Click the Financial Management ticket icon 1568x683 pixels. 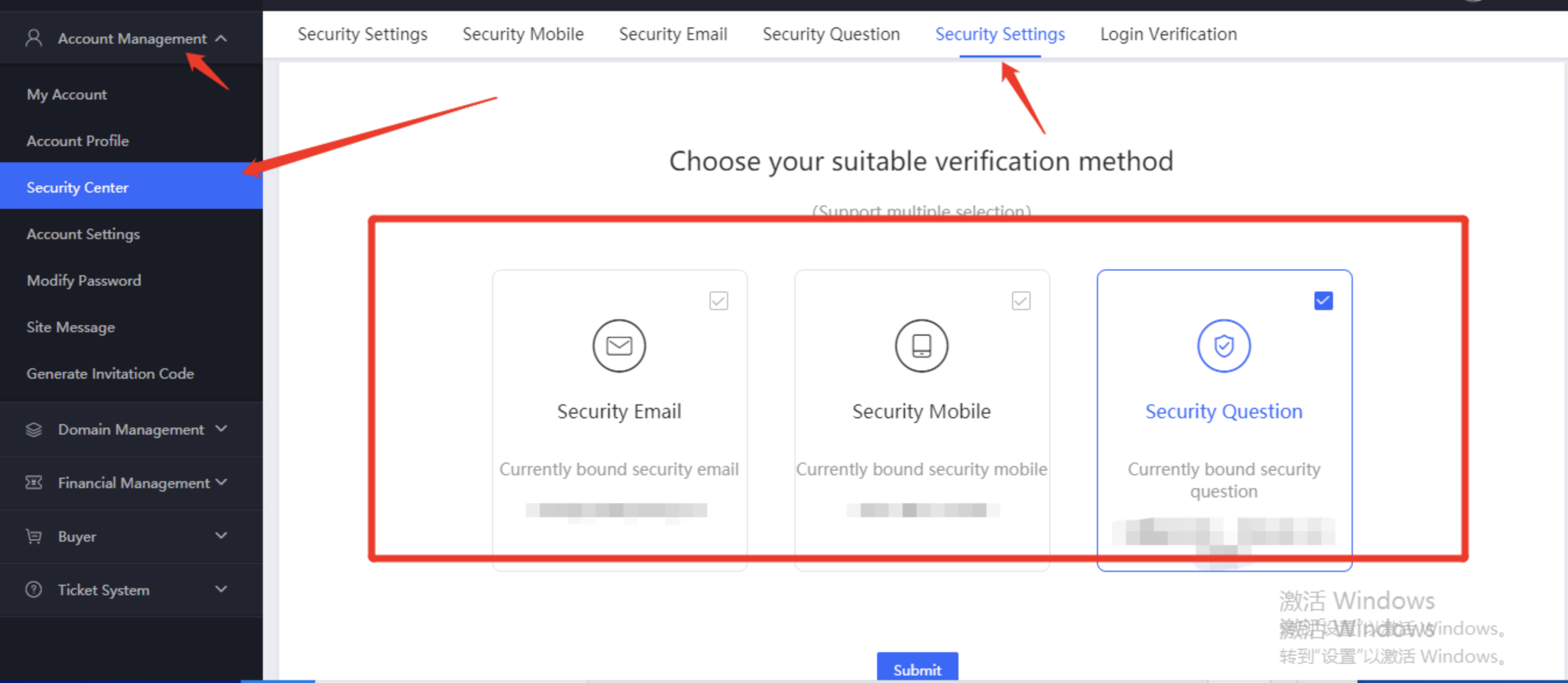[34, 483]
